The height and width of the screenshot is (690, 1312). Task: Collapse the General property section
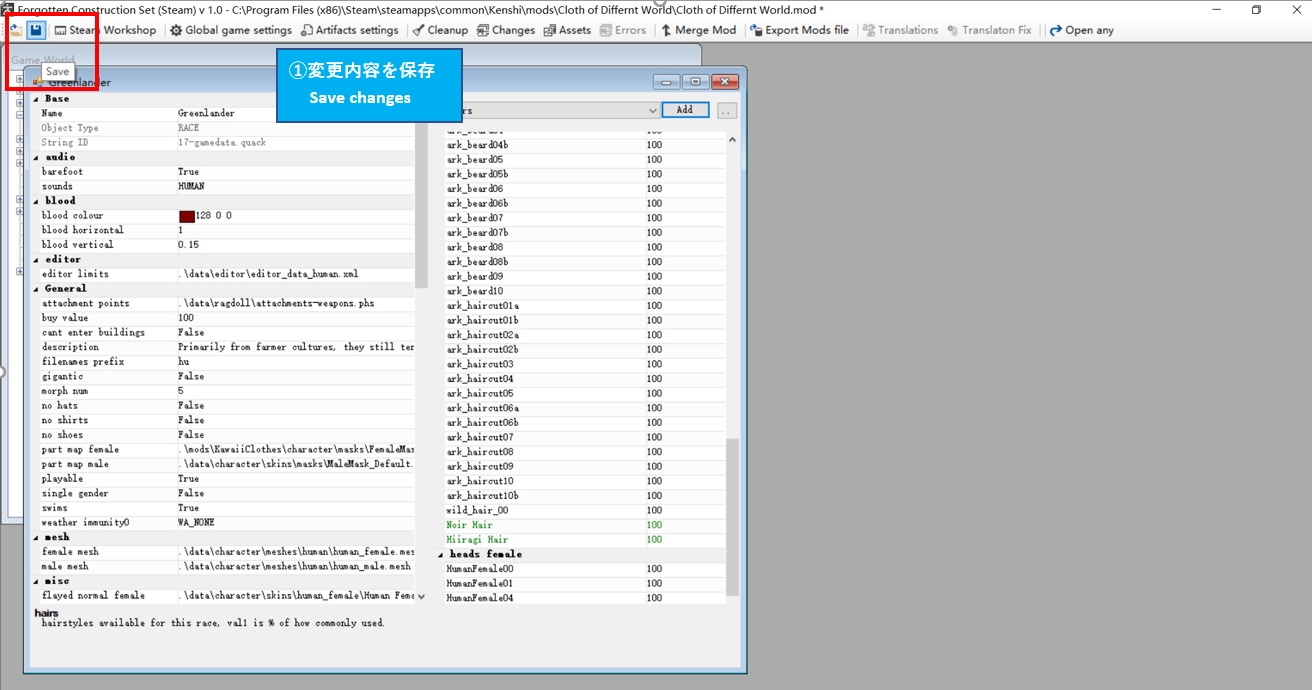pos(37,289)
